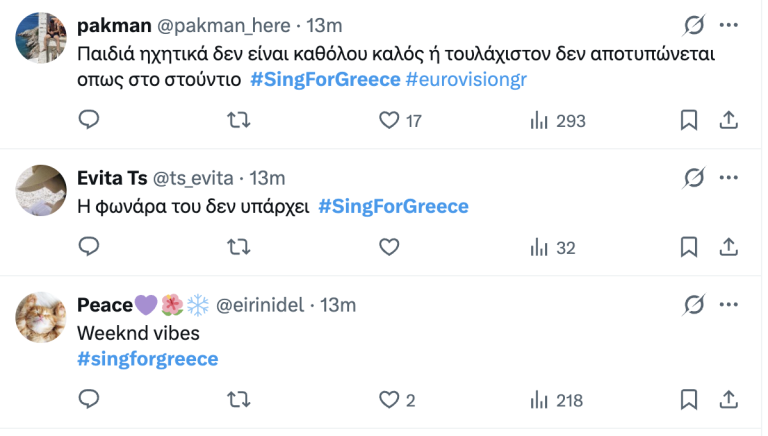Screen dimensions: 768x436
Task: Like pakman's tweet with 17 likes
Action: pos(390,120)
